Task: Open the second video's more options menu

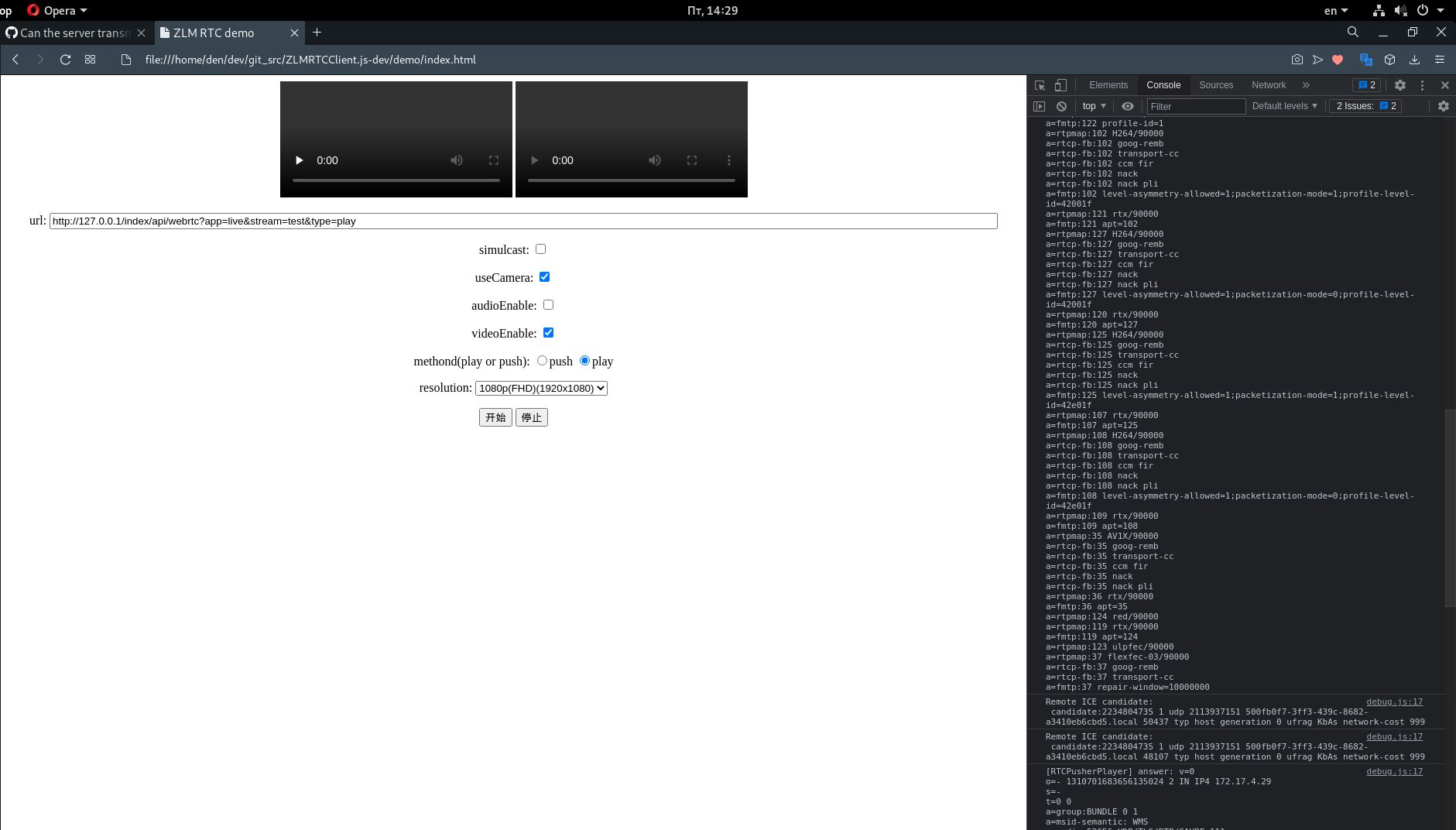Action: (x=729, y=160)
